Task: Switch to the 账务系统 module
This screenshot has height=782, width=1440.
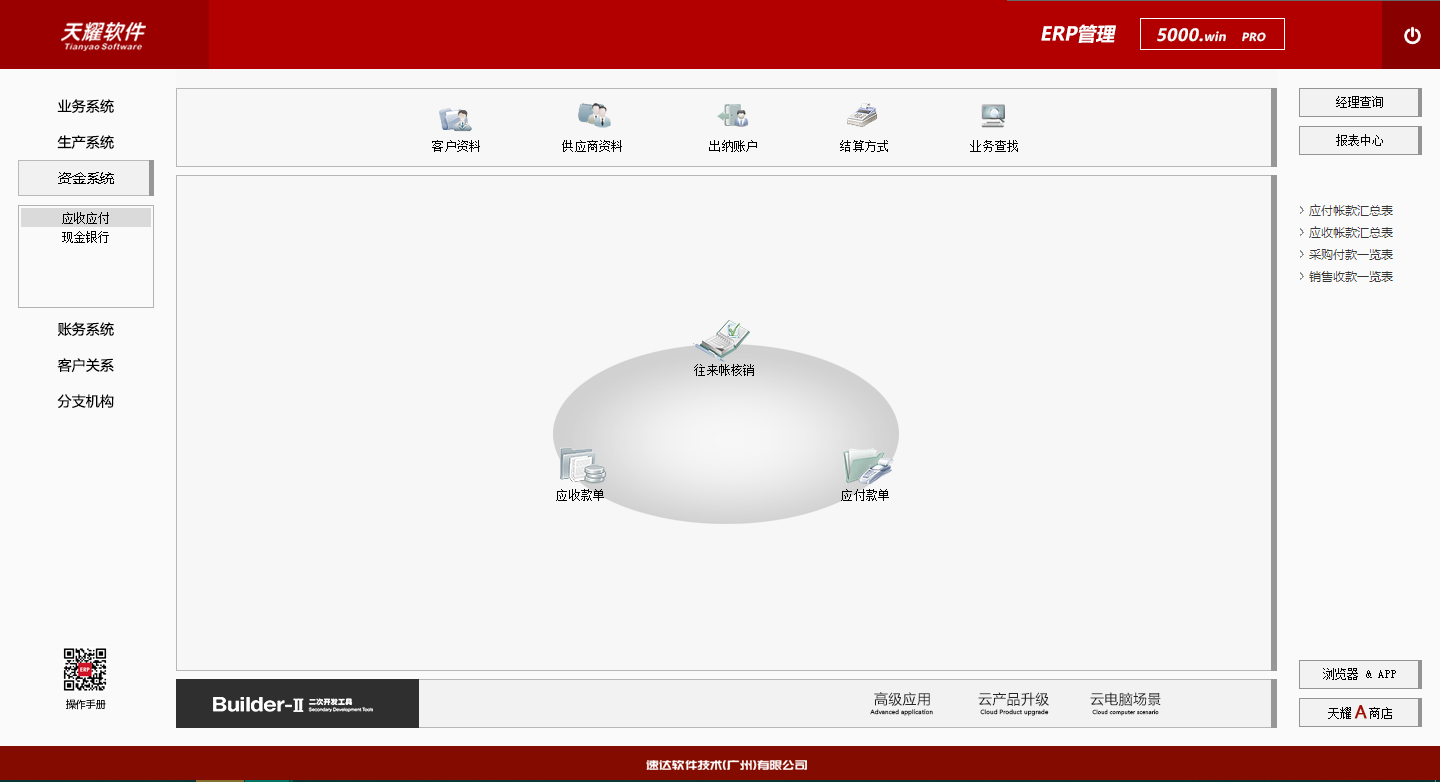Action: (85, 329)
